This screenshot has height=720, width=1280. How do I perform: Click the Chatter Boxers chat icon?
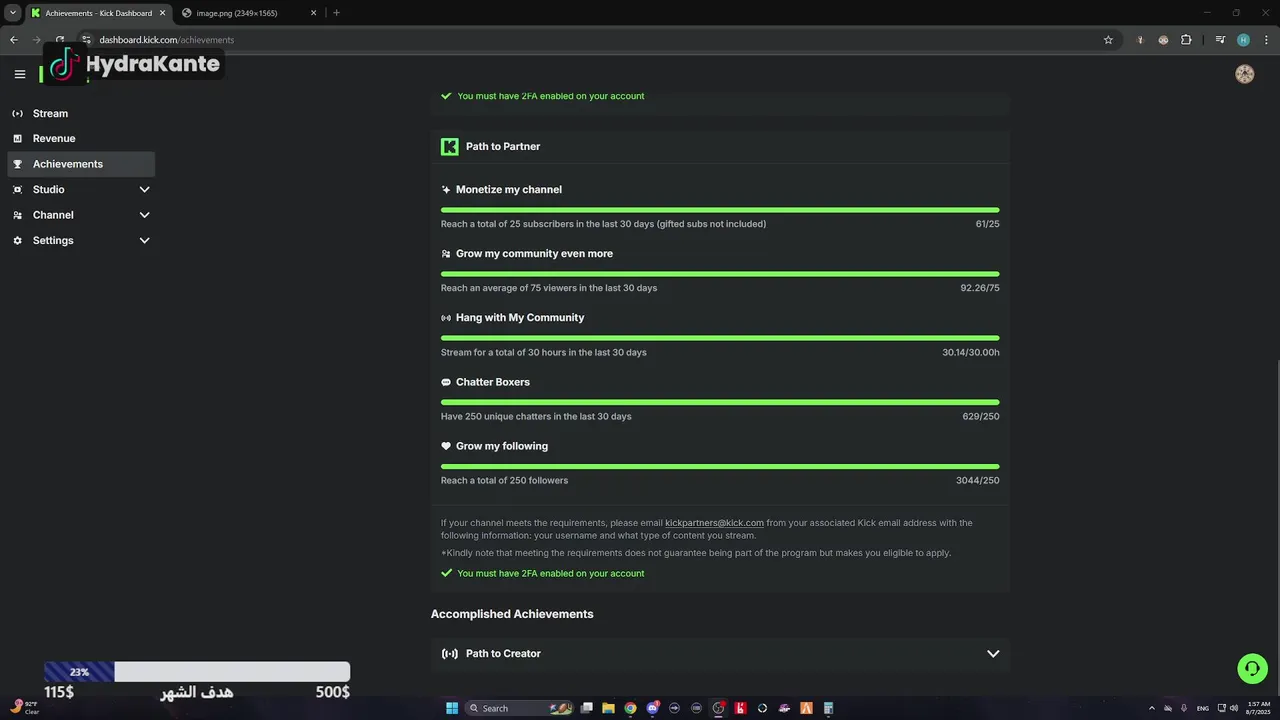pyautogui.click(x=446, y=382)
